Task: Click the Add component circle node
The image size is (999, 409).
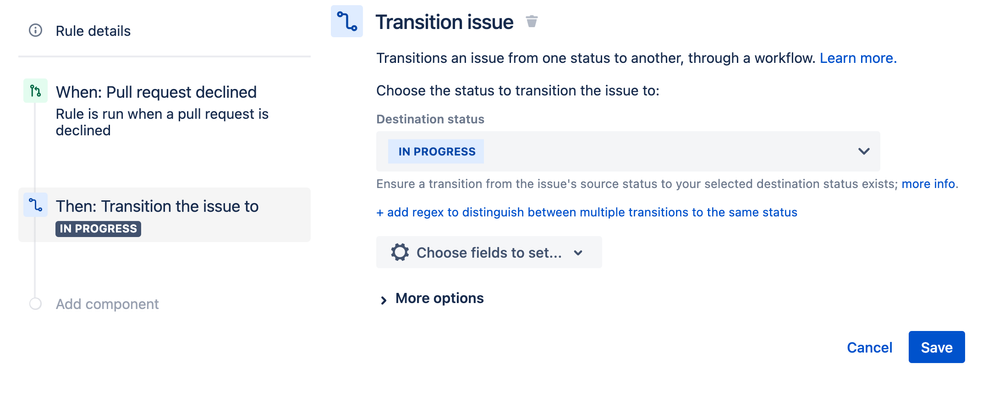Action: pos(35,304)
